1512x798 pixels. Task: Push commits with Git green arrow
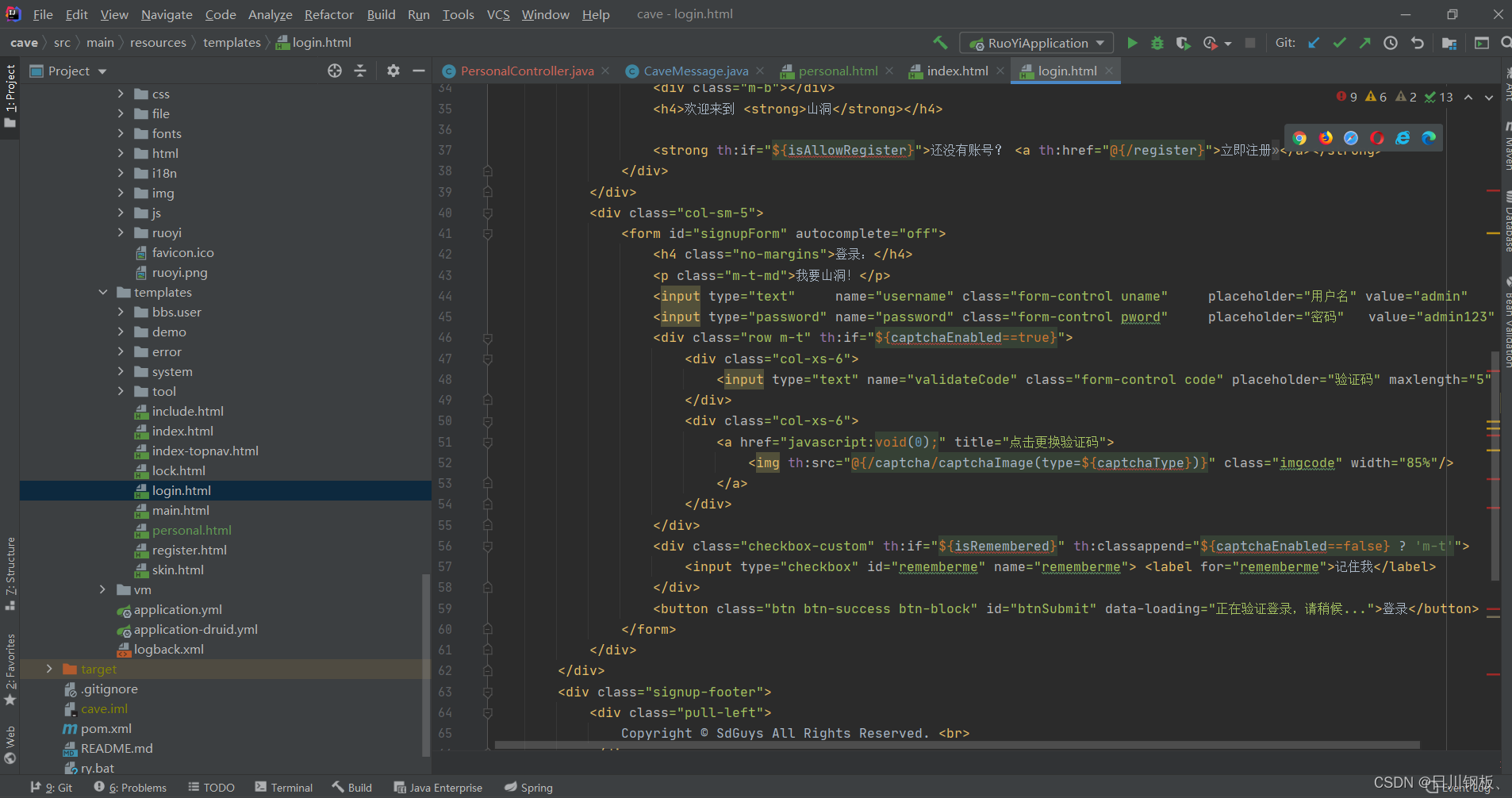coord(1364,43)
